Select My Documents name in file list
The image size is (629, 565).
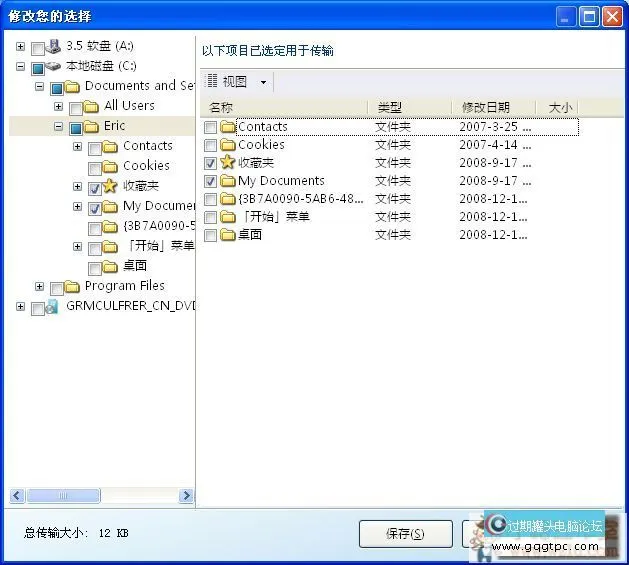pyautogui.click(x=281, y=181)
